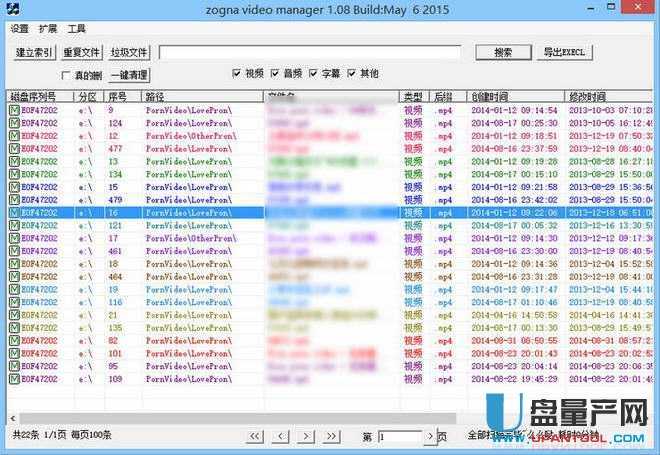Focus the search keyword input field
Viewport: 660px width, 455px height.
[x=310, y=53]
